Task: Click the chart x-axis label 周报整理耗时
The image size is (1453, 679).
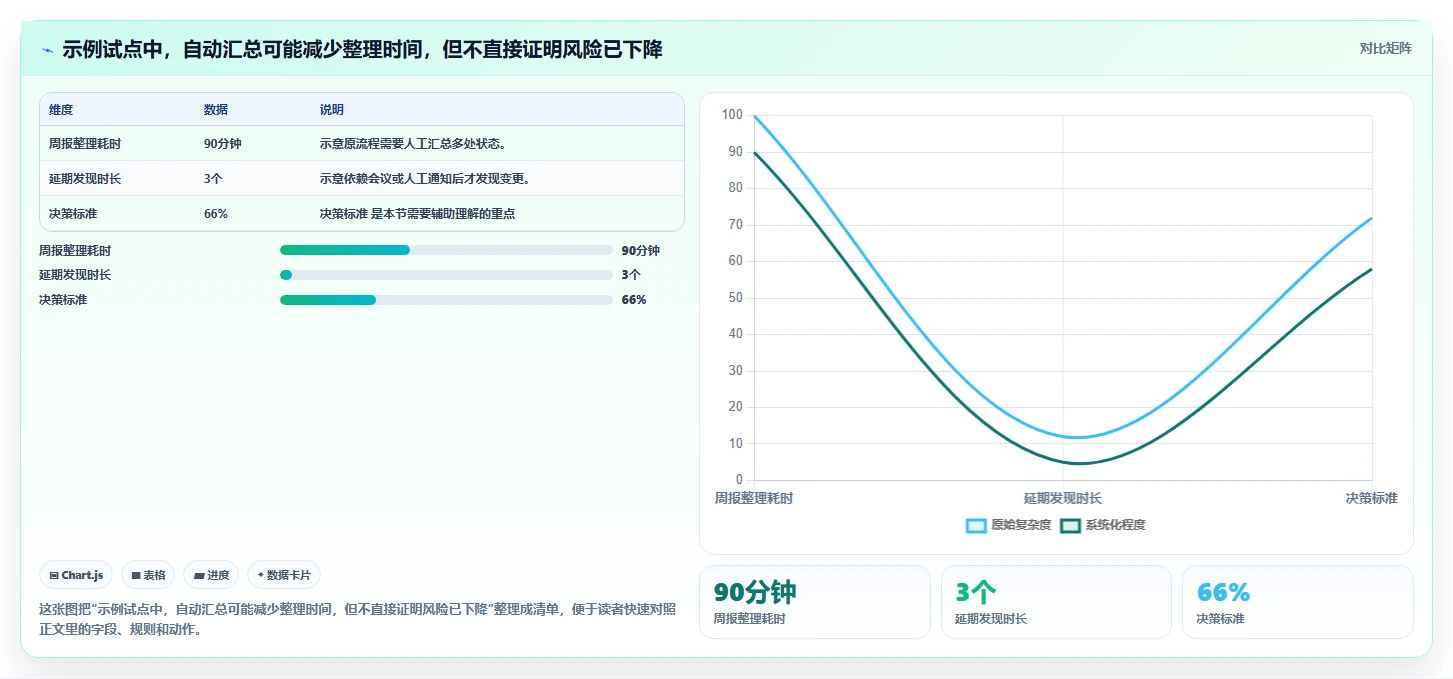Action: 754,498
